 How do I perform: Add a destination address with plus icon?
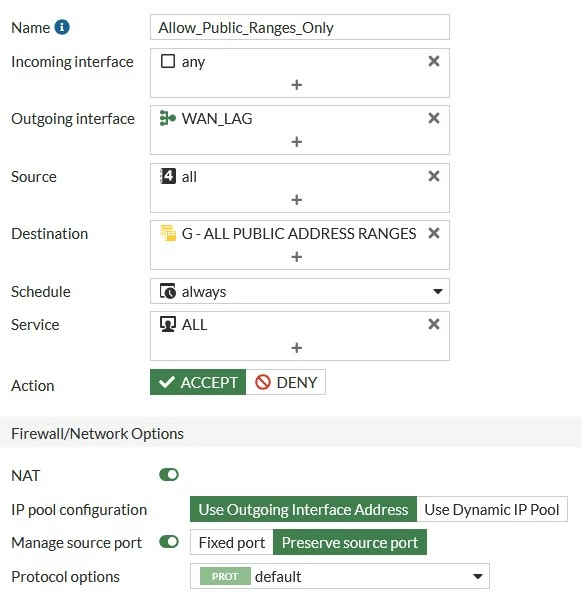[x=296, y=256]
